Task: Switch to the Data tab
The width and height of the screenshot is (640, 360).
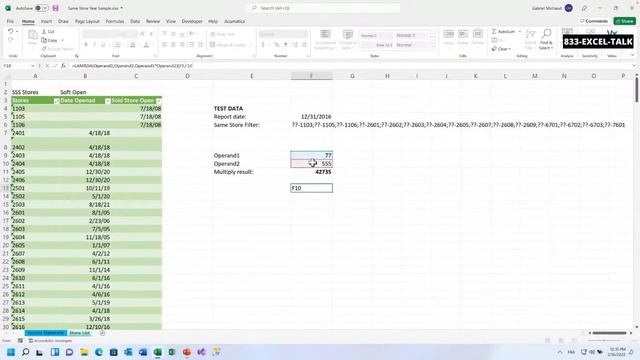Action: coord(135,21)
